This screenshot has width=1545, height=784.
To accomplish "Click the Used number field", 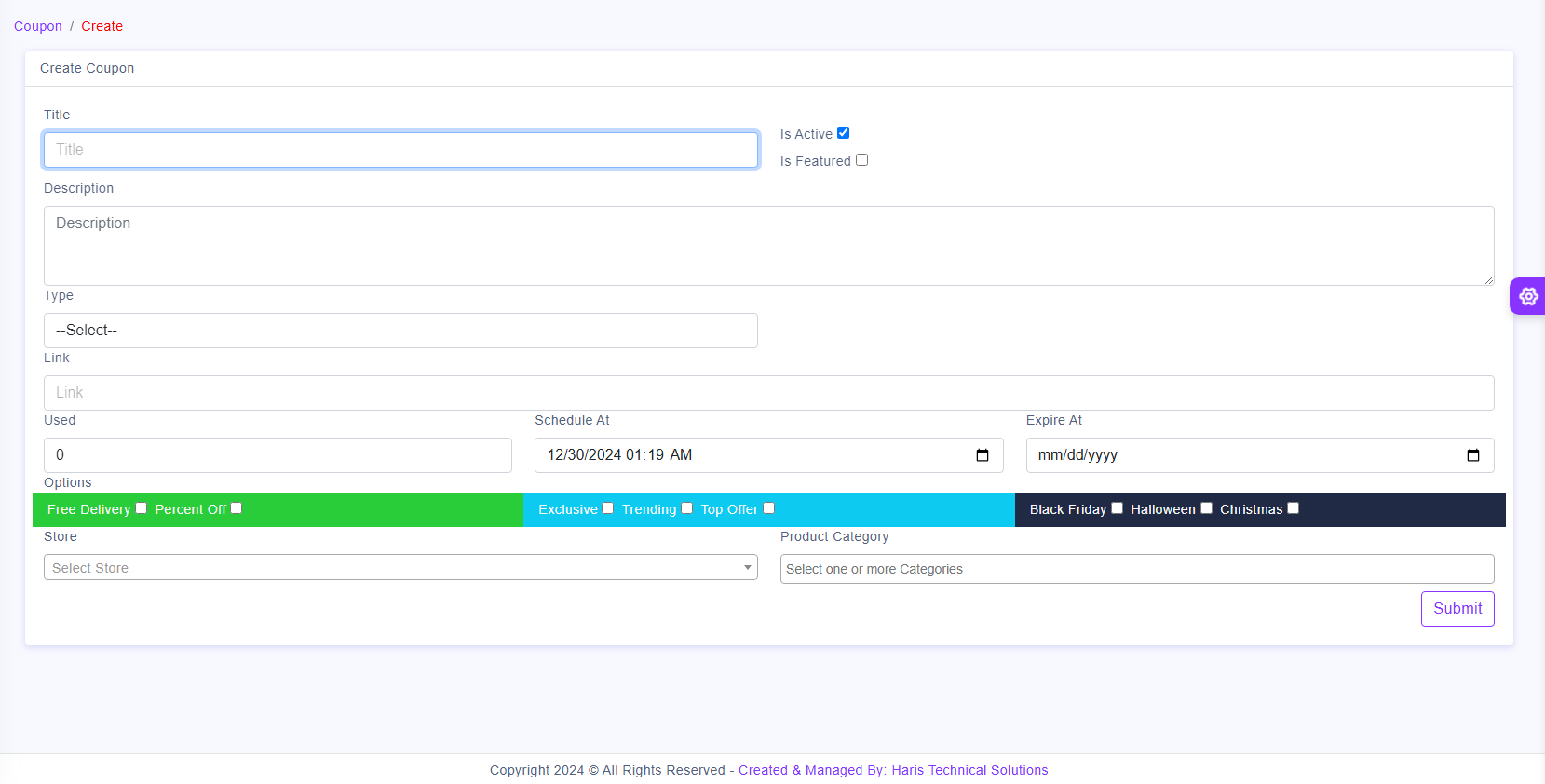I will click(278, 455).
